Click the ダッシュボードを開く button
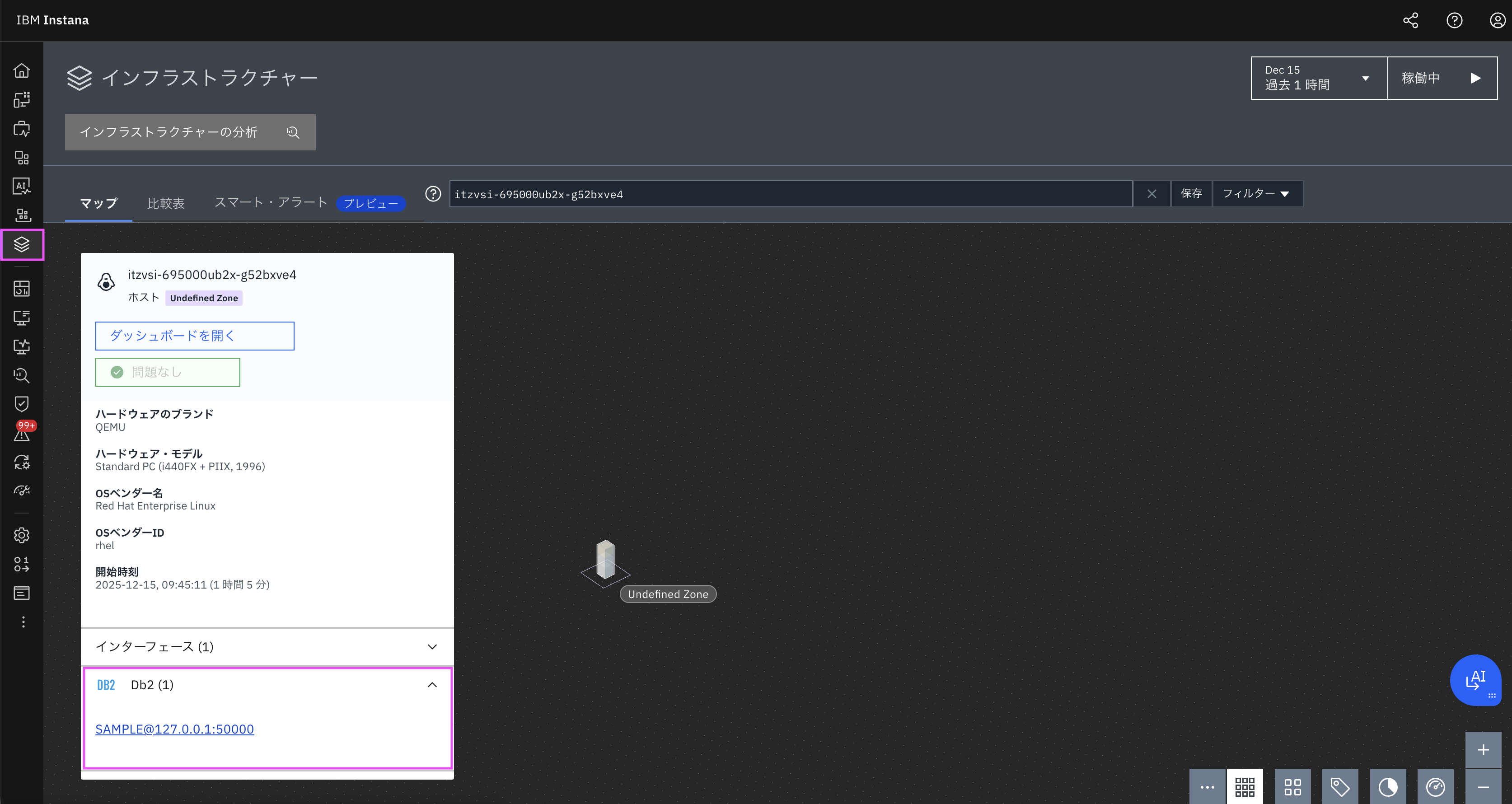This screenshot has width=1512, height=804. coord(194,336)
